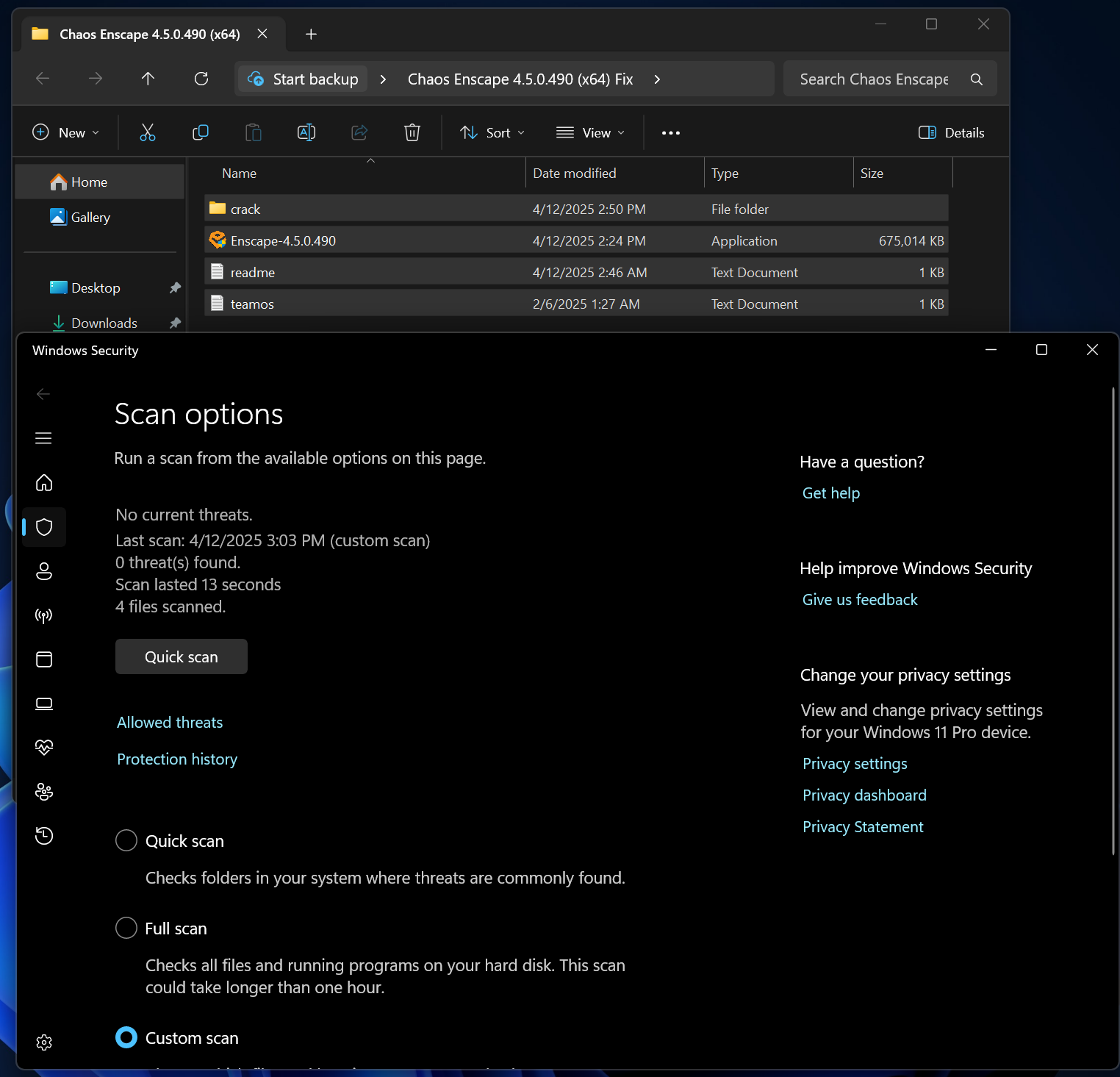
Task: Select the Quick scan radio option
Action: (x=126, y=840)
